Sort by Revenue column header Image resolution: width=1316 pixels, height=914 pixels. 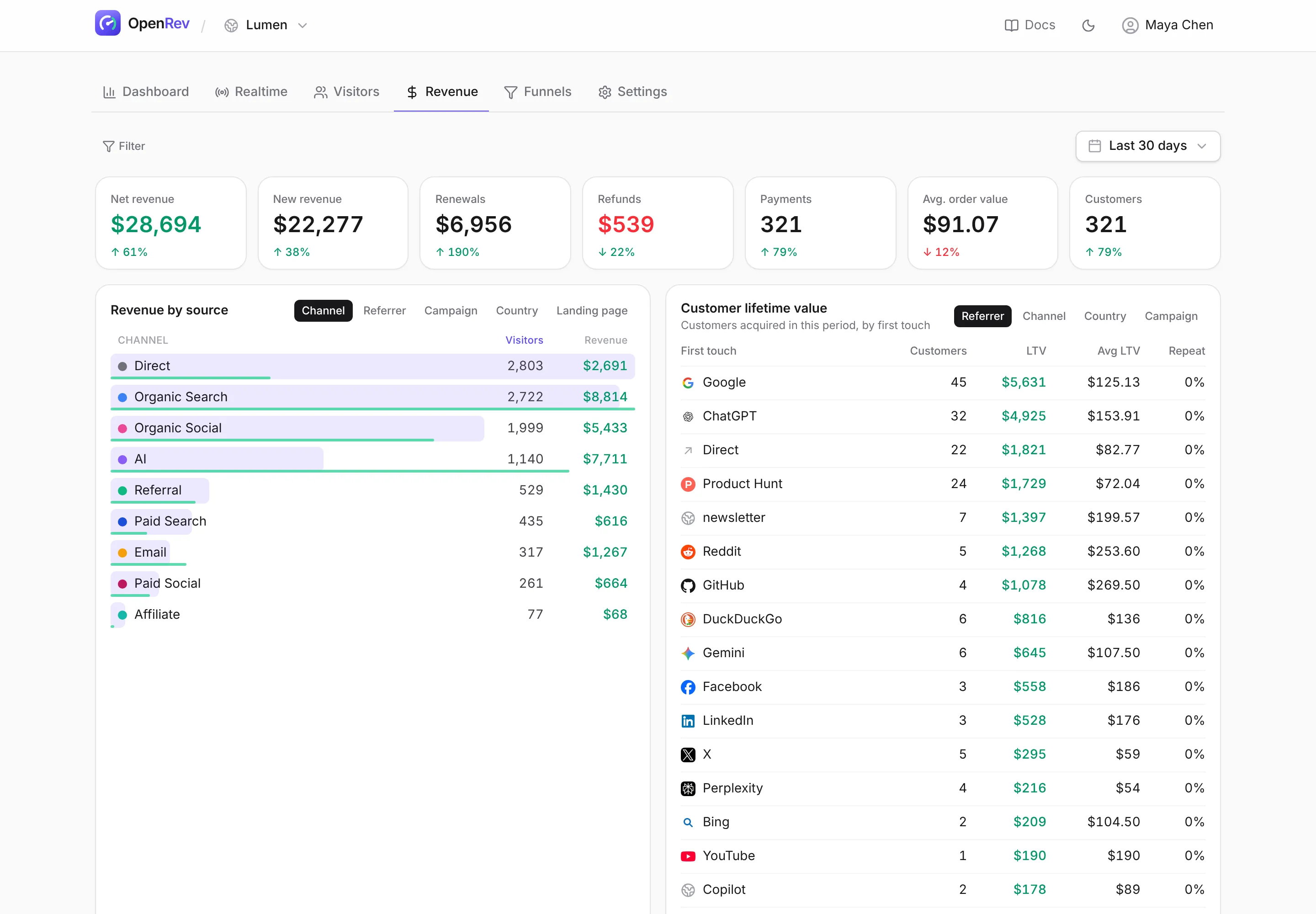[x=605, y=340]
